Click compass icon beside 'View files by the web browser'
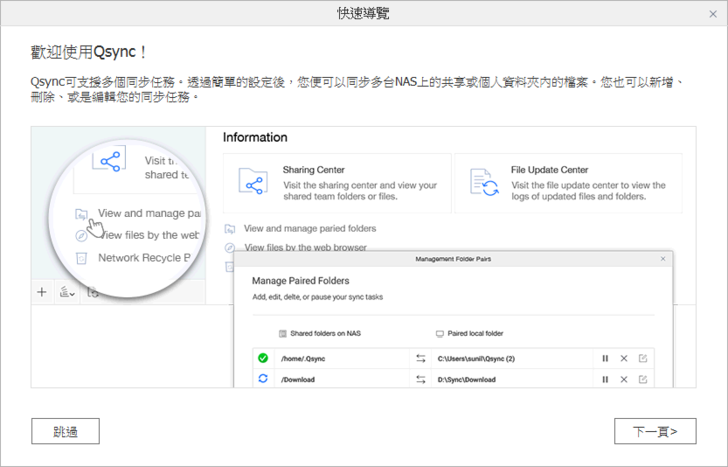This screenshot has height=467, width=728. pos(230,248)
